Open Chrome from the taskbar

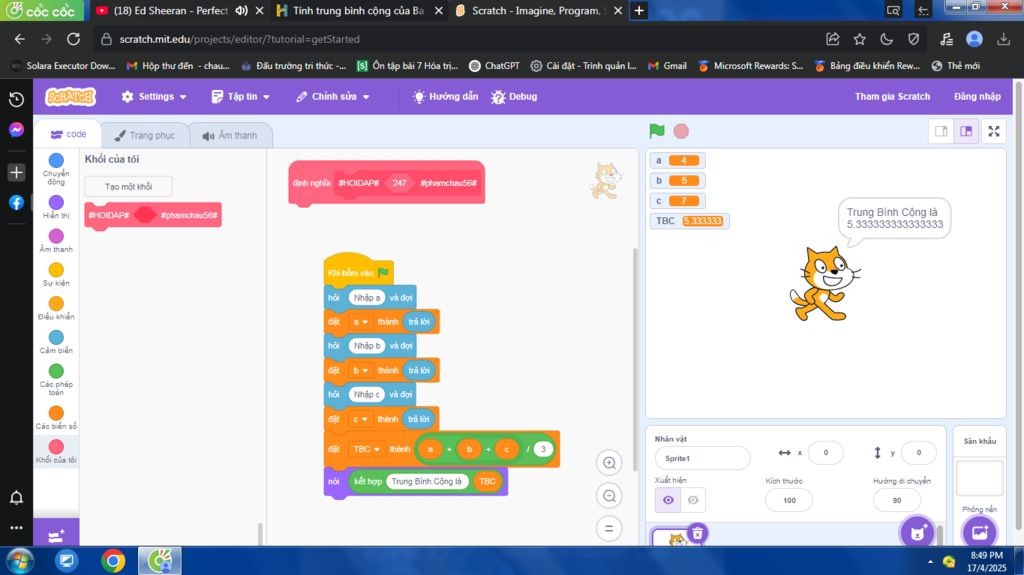coord(113,561)
